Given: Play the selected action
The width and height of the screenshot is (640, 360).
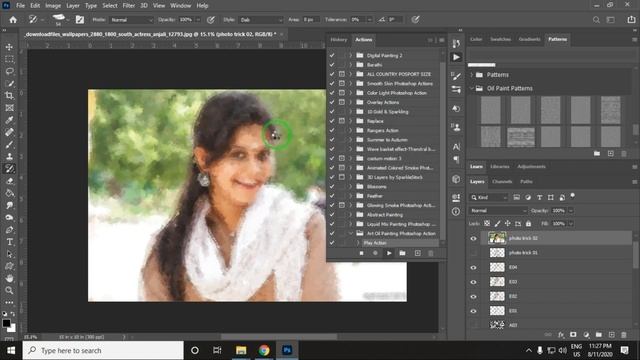Looking at the screenshot, I should coord(389,253).
